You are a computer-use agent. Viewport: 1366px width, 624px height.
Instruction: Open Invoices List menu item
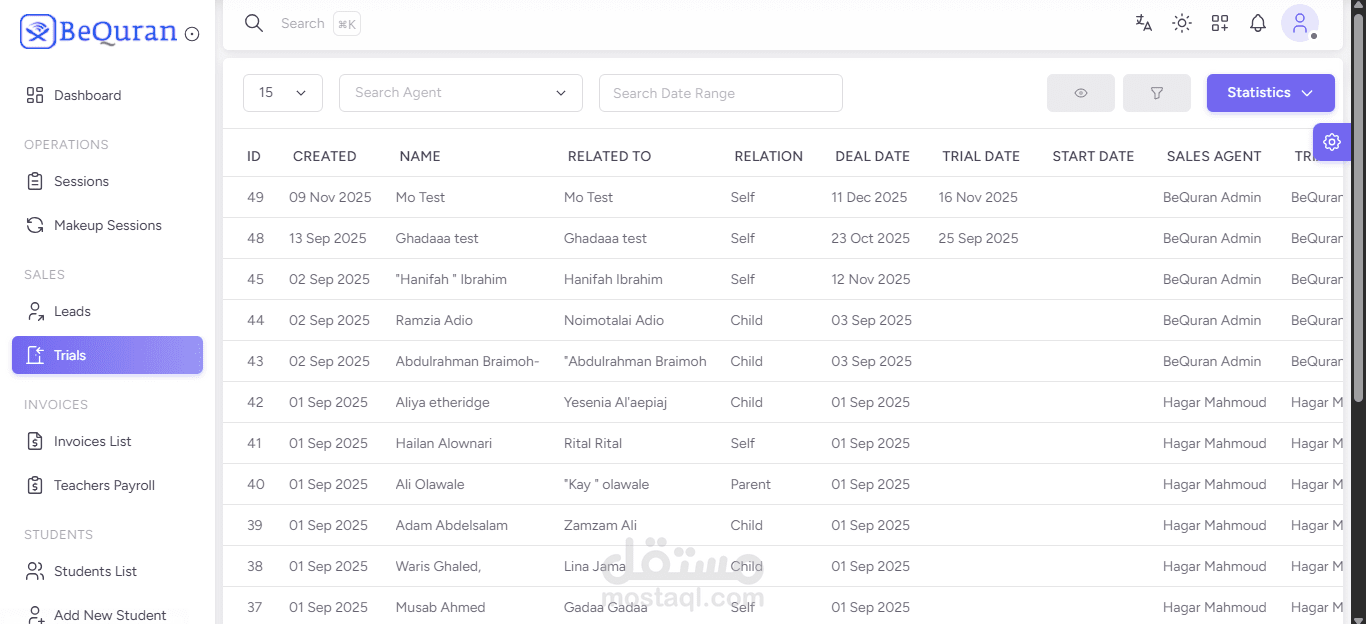92,441
